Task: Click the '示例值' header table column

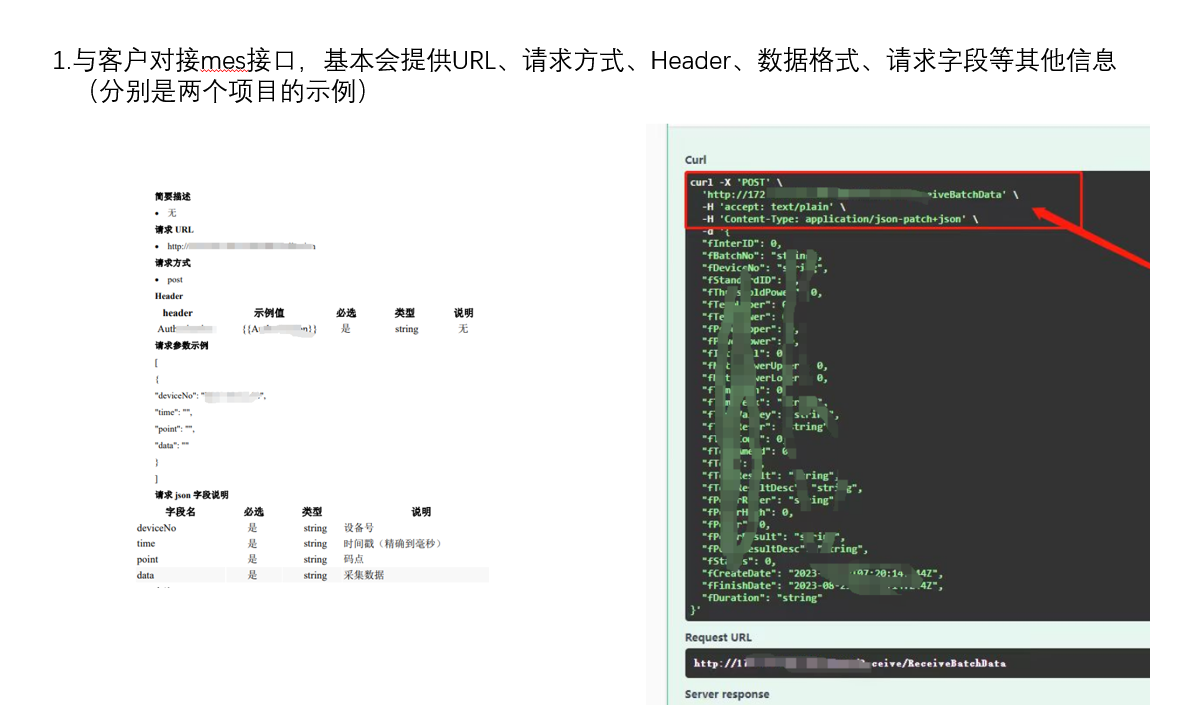Action: click(269, 313)
